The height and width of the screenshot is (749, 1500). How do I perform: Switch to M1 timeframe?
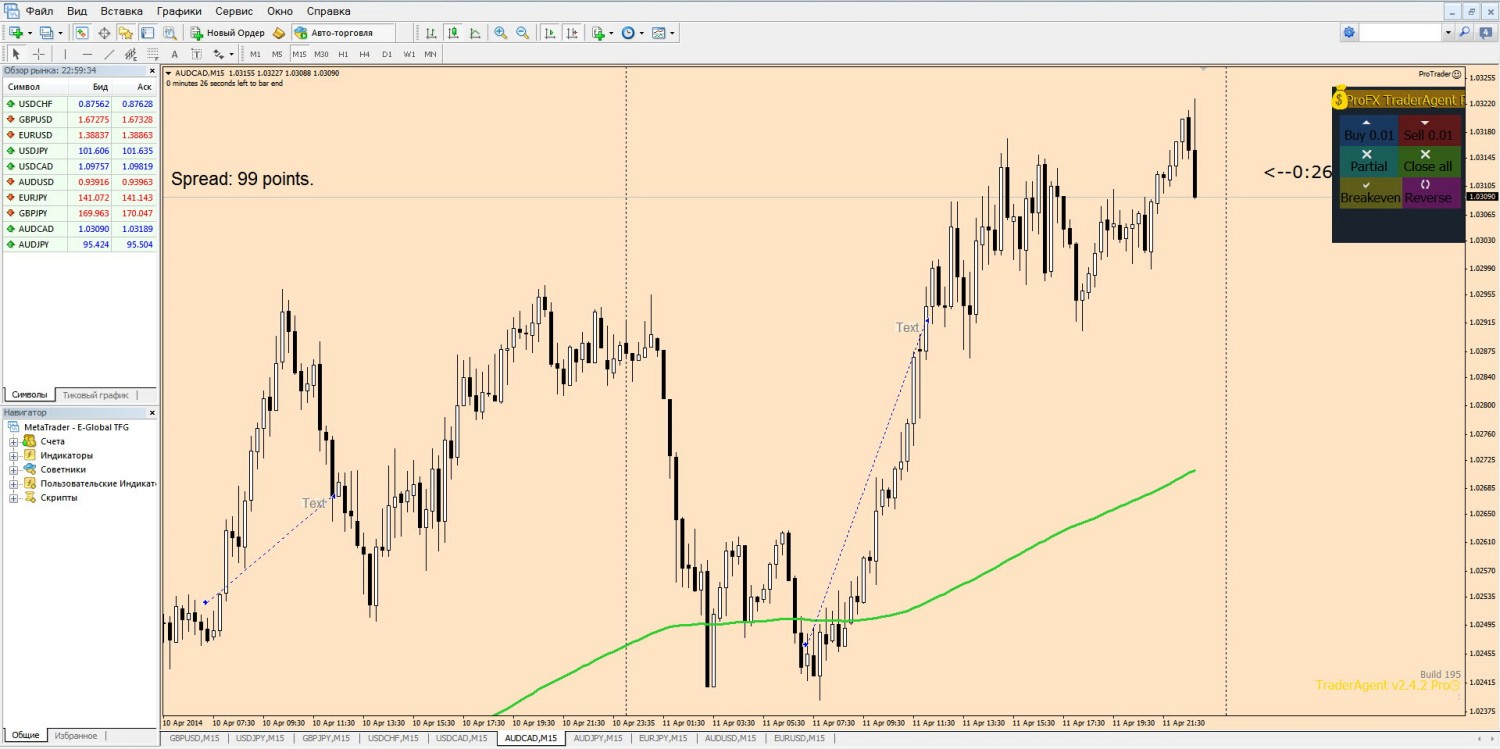[x=255, y=54]
